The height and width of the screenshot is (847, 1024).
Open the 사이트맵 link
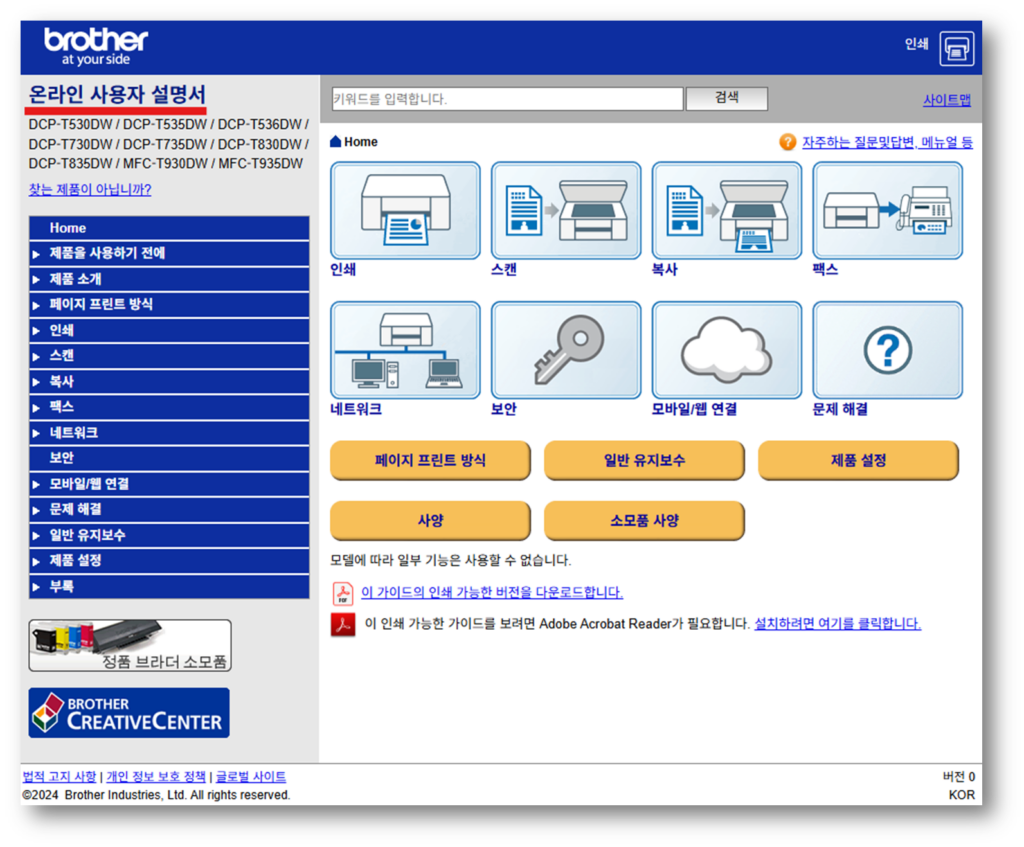click(947, 100)
